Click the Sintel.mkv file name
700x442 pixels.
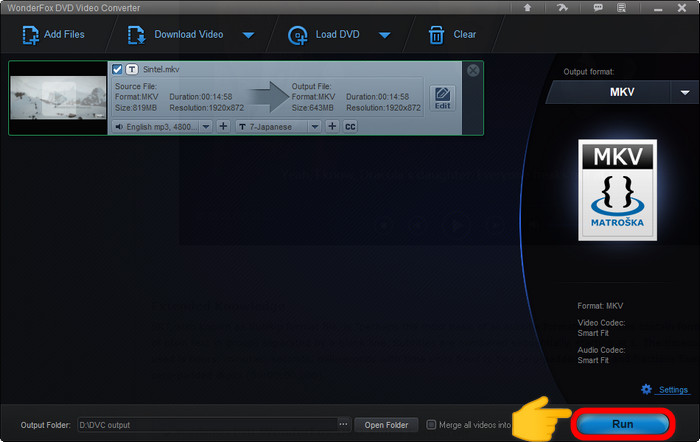pos(161,69)
